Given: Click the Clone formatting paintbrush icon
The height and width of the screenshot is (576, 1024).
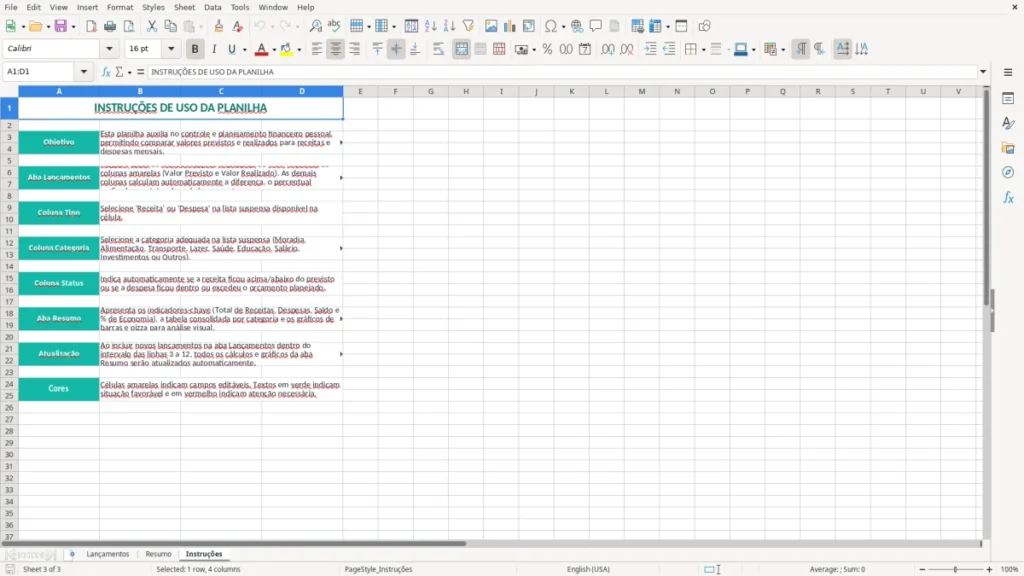Looking at the screenshot, I should pos(219,26).
